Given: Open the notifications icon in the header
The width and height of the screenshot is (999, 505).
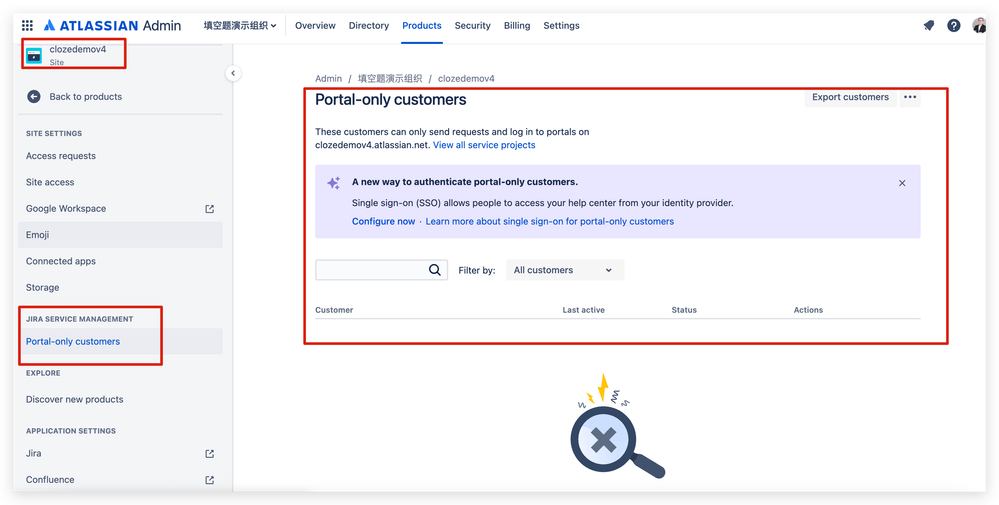Looking at the screenshot, I should coord(929,25).
